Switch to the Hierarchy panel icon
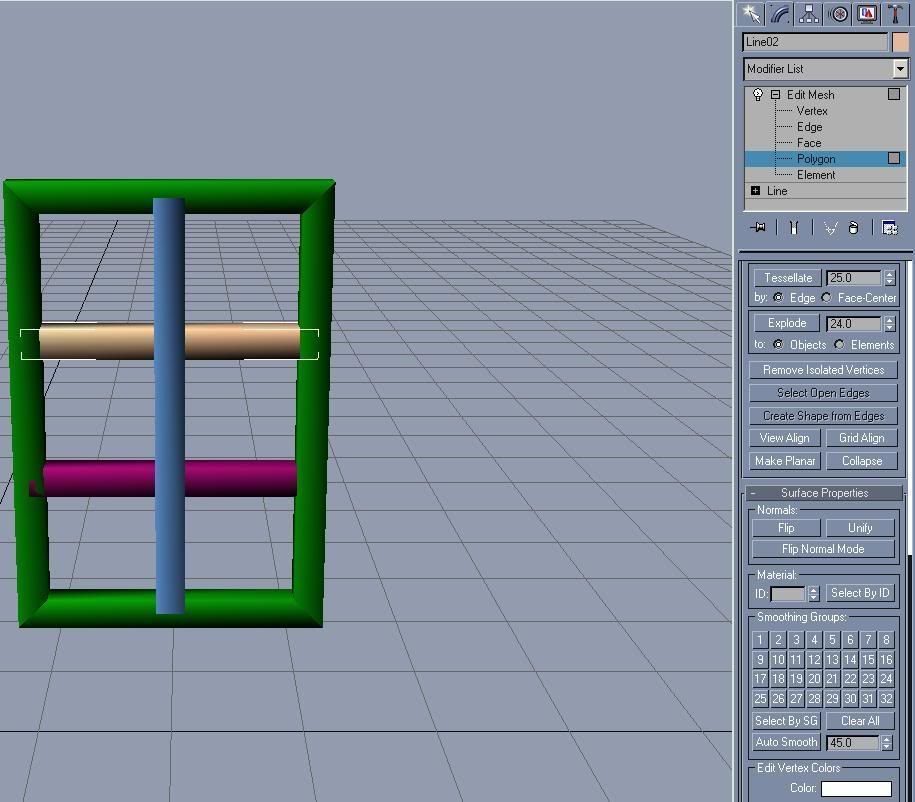This screenshot has width=915, height=802. click(x=809, y=14)
